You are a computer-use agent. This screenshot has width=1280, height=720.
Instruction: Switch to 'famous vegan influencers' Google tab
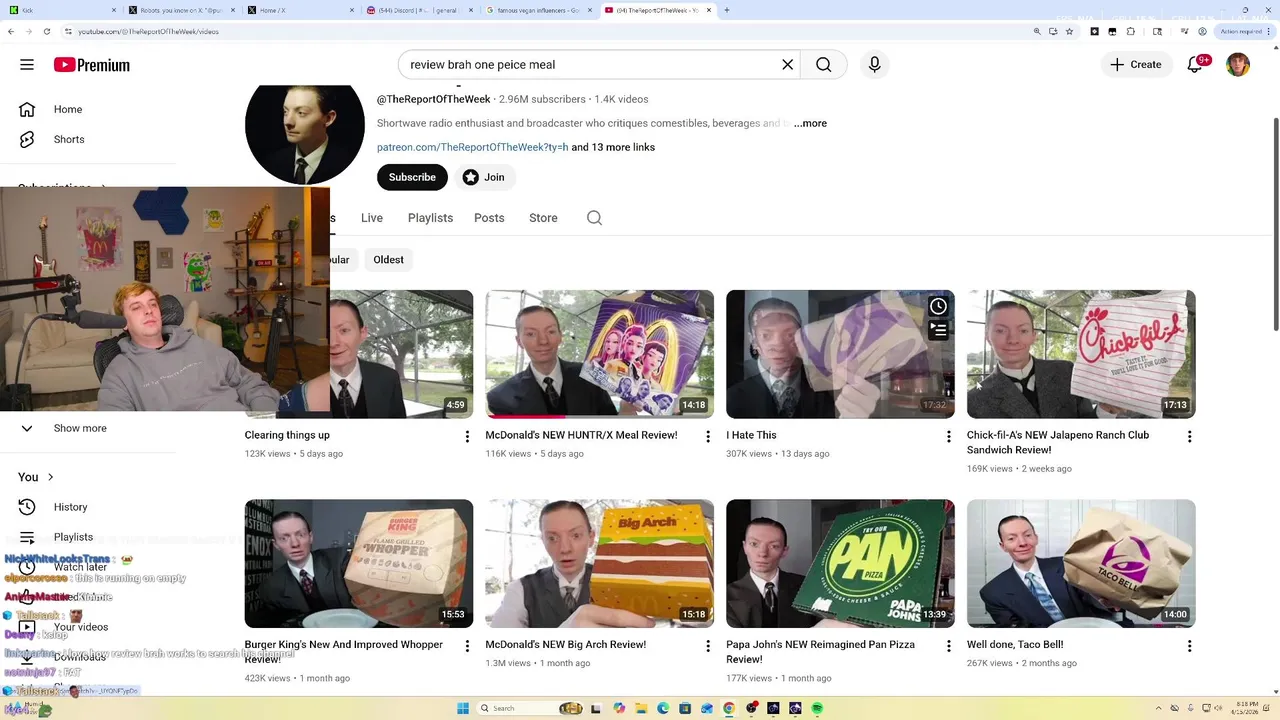pyautogui.click(x=538, y=10)
